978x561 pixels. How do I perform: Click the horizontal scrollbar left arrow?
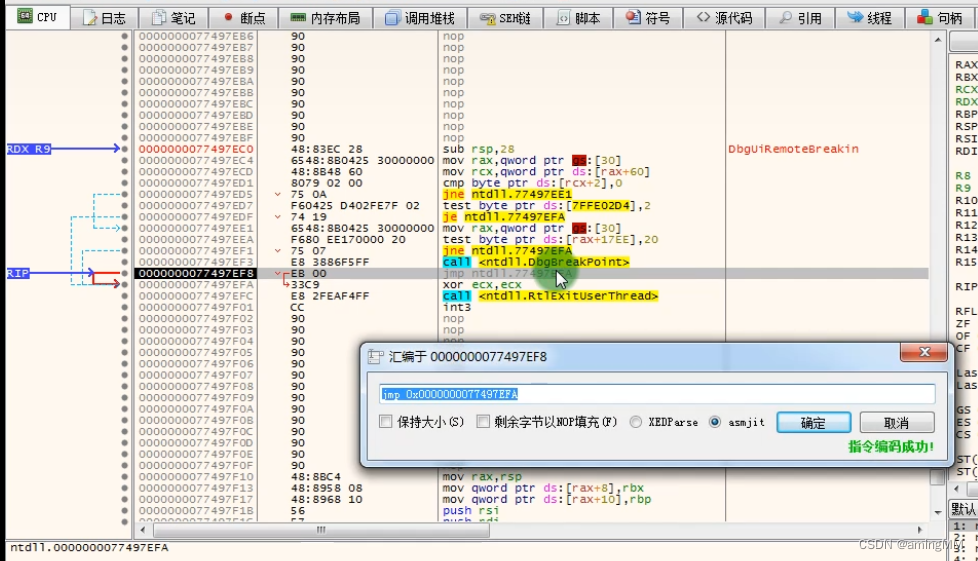click(143, 530)
